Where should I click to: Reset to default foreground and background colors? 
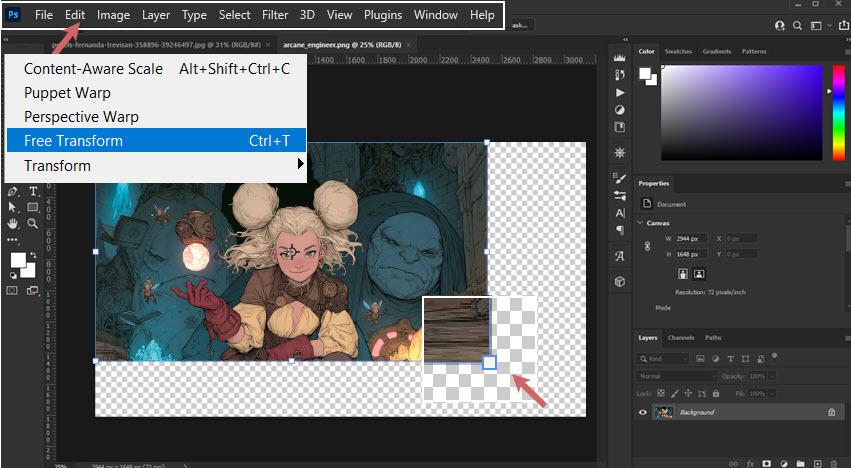pyautogui.click(x=13, y=275)
